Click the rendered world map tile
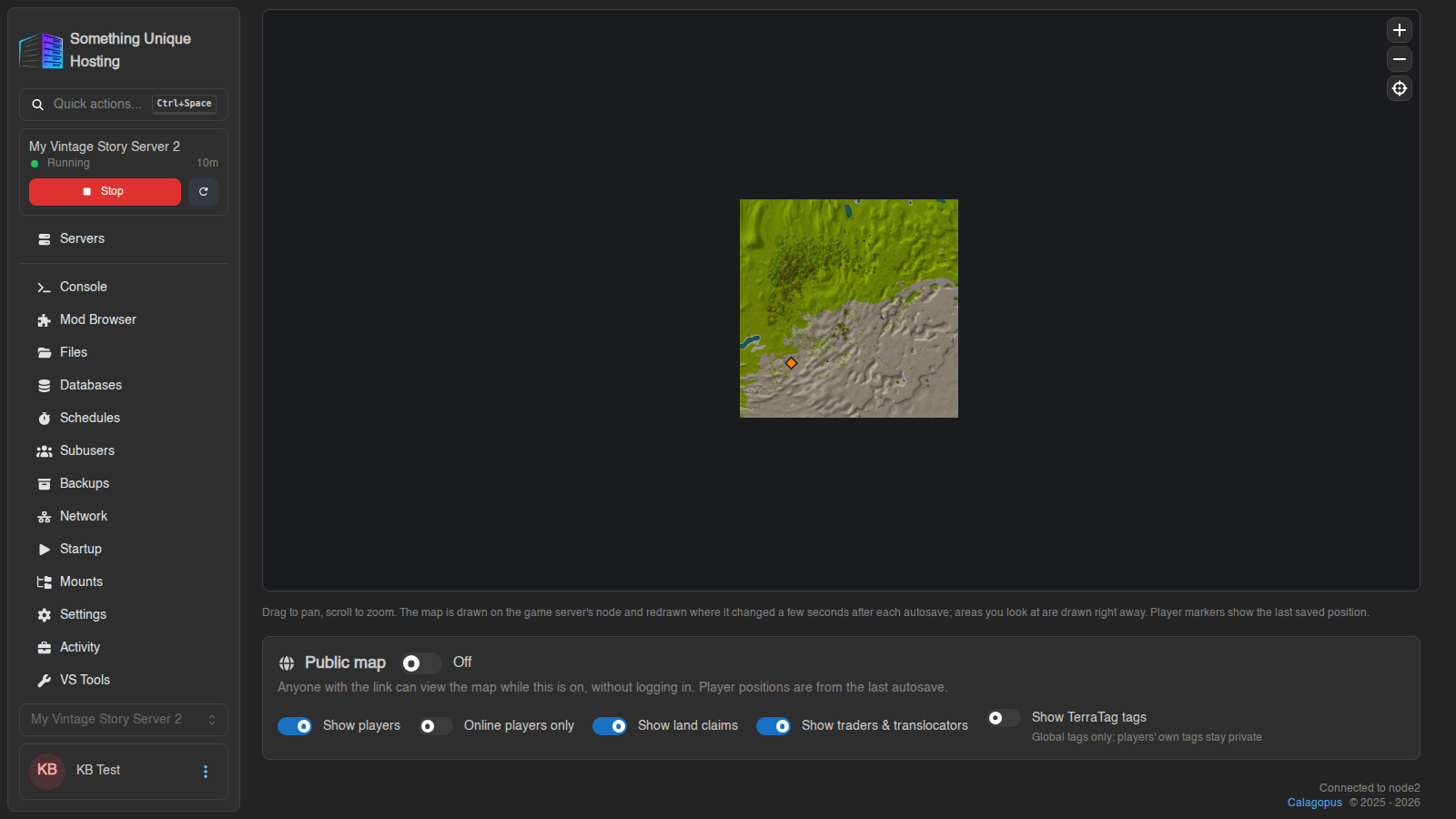1456x819 pixels. click(x=849, y=308)
